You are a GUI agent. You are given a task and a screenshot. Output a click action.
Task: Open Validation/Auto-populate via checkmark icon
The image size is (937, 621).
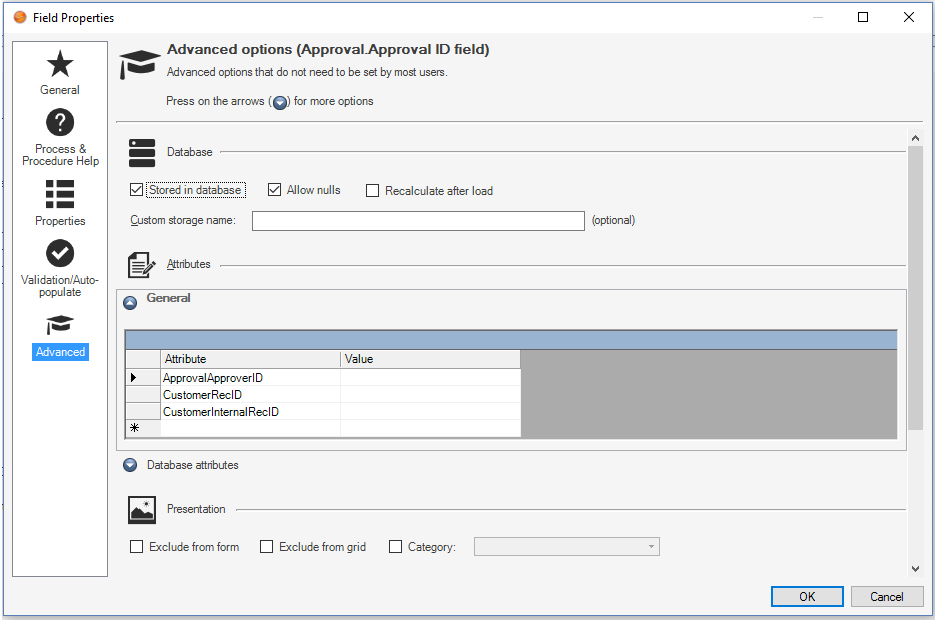coord(59,253)
